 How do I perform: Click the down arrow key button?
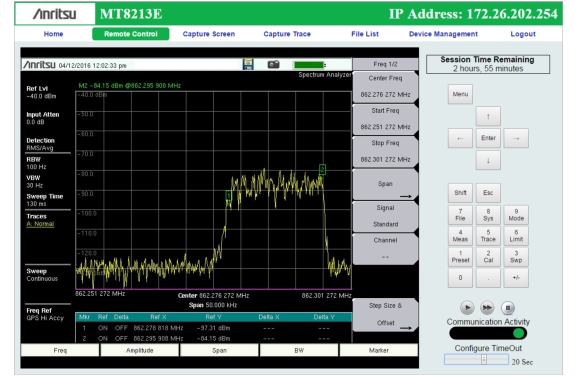point(488,160)
